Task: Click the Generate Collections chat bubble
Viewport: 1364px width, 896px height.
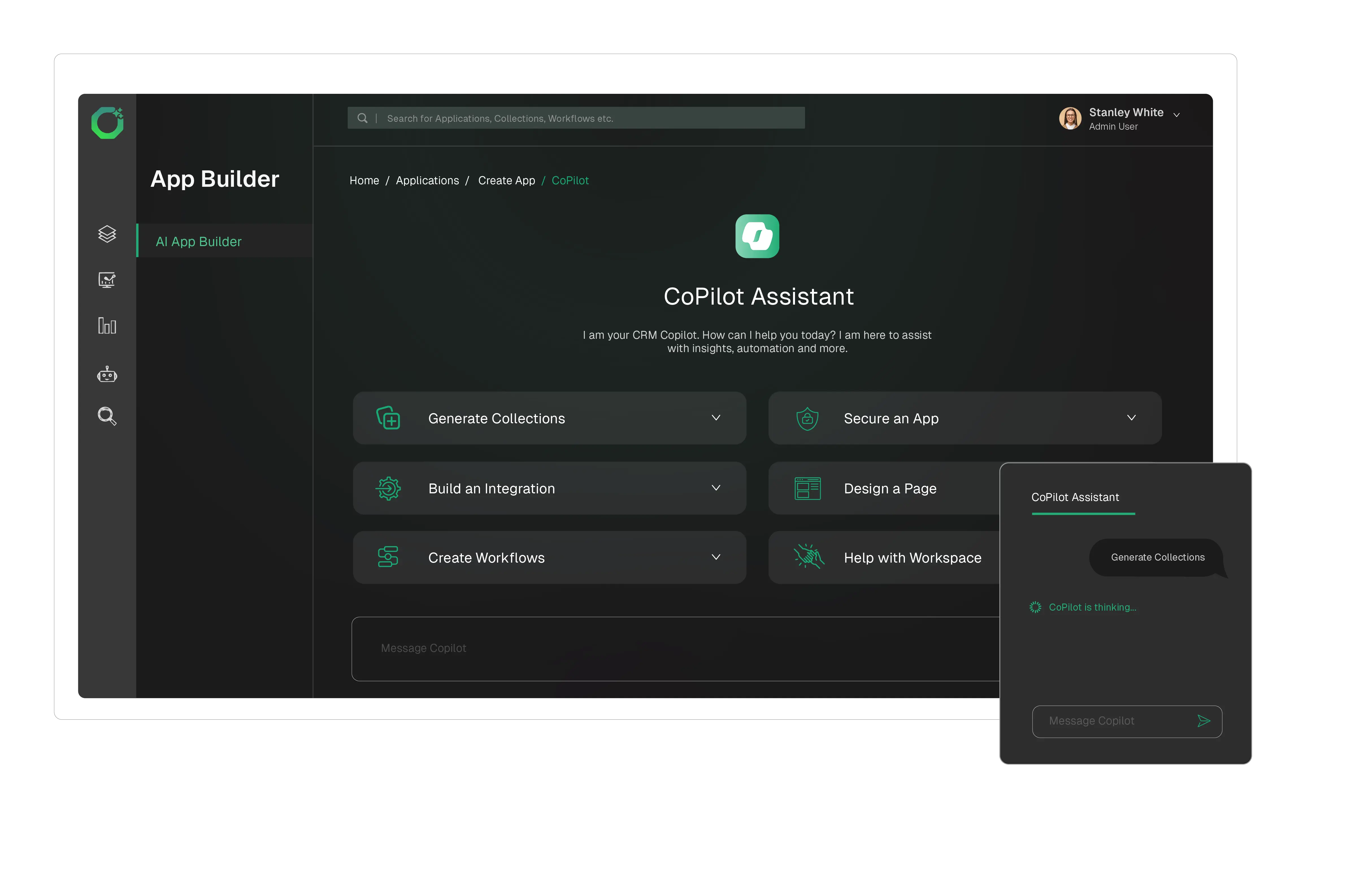Action: pyautogui.click(x=1158, y=557)
